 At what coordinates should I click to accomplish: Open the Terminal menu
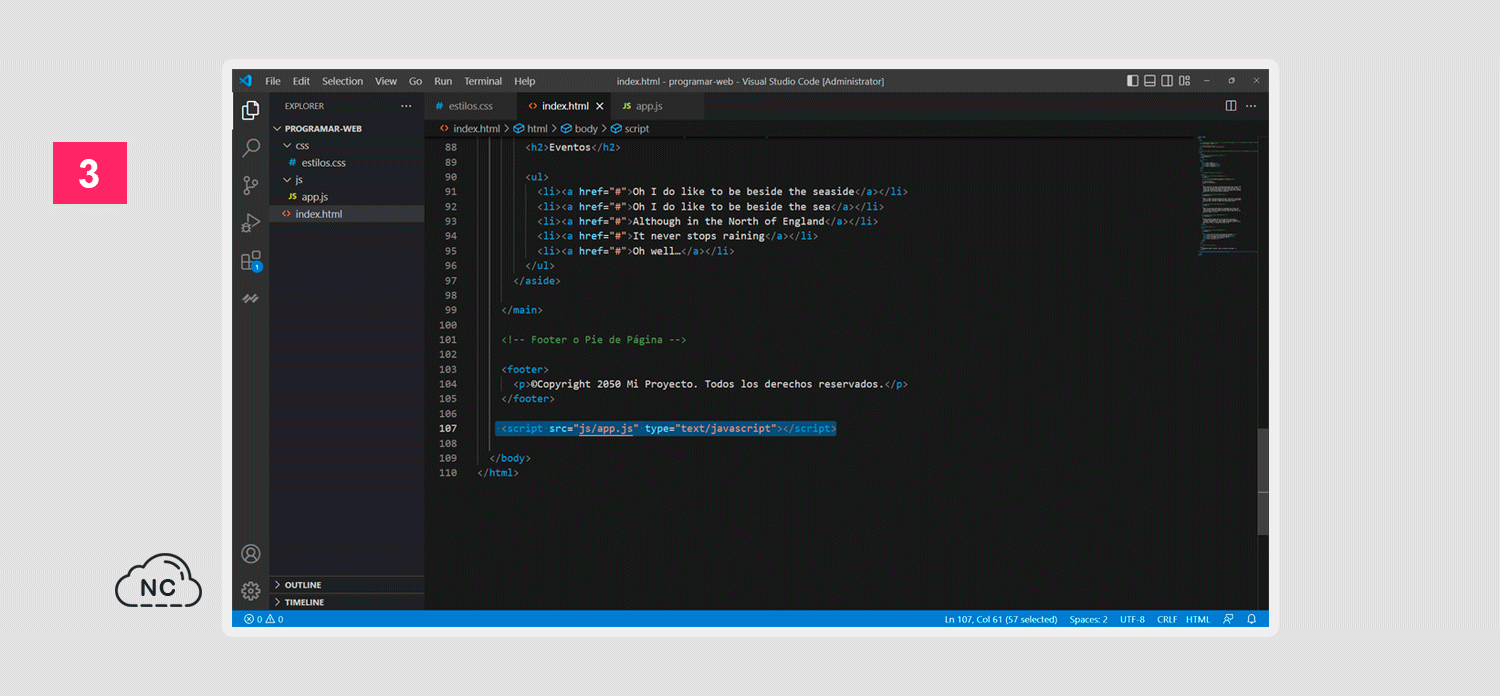pyautogui.click(x=483, y=81)
